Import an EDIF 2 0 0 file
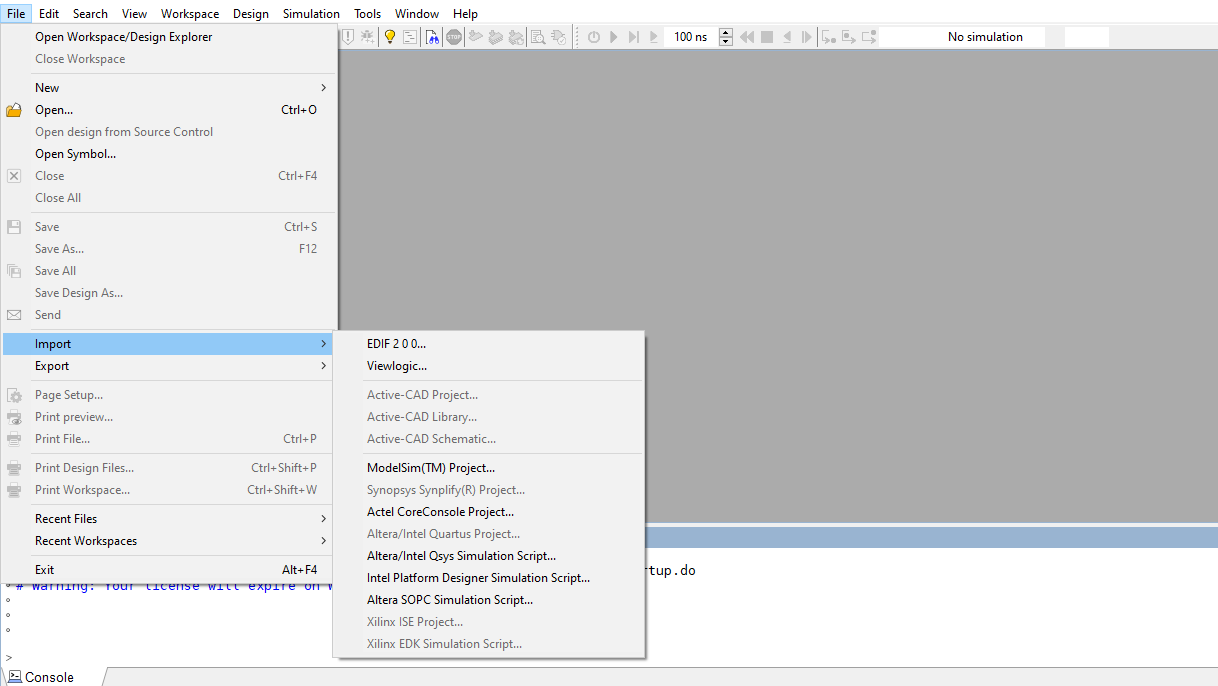This screenshot has width=1218, height=686. (489, 344)
